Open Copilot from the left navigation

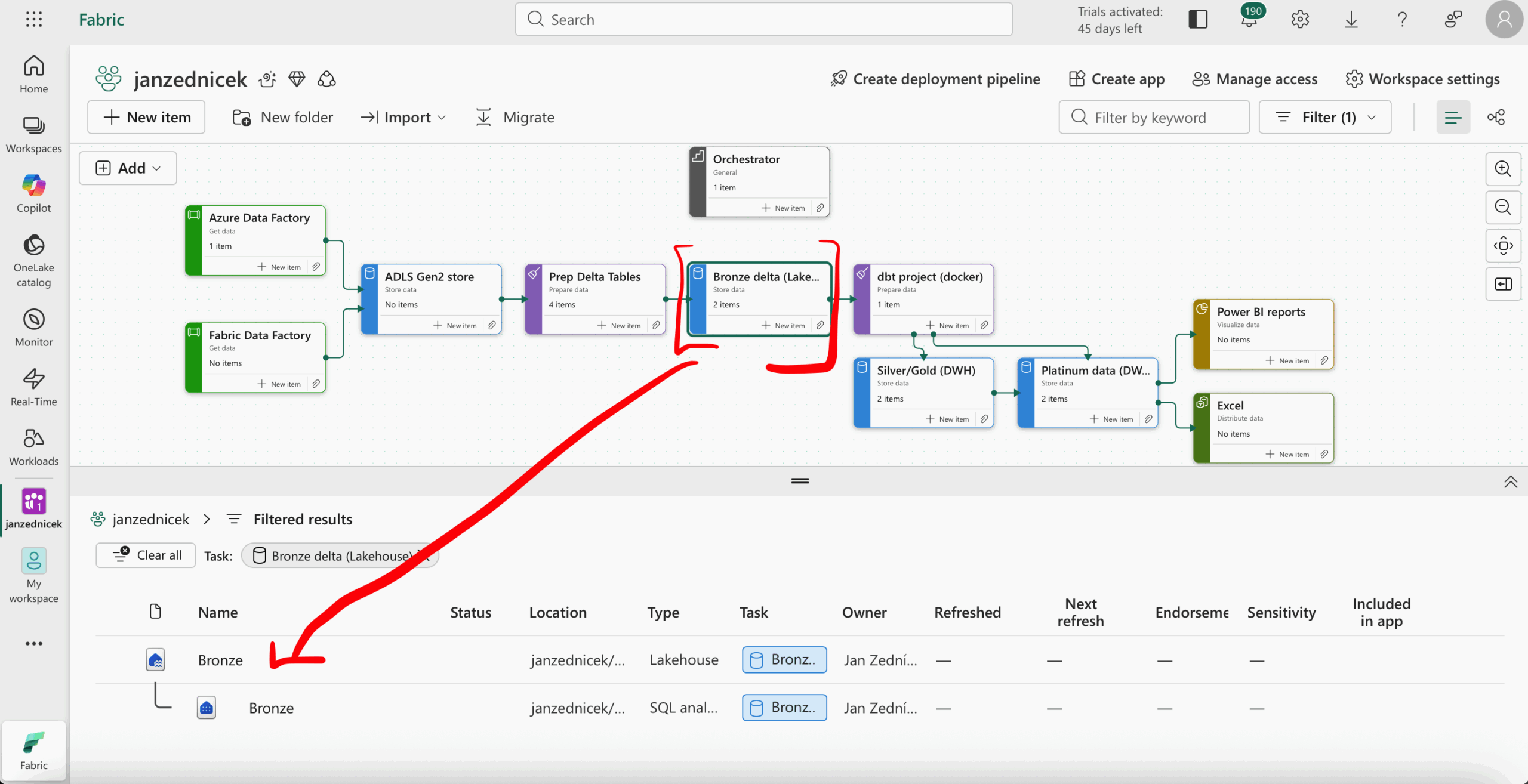33,193
